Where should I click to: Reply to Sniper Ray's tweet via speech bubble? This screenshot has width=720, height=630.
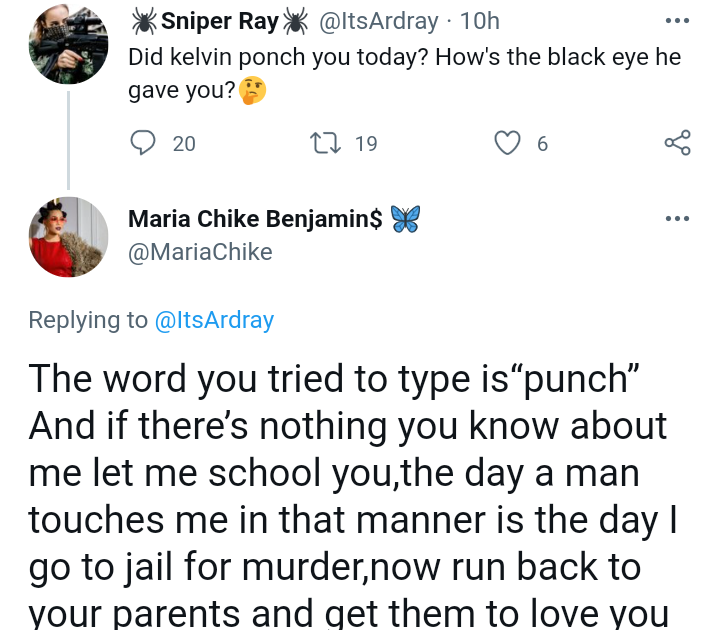pyautogui.click(x=143, y=143)
